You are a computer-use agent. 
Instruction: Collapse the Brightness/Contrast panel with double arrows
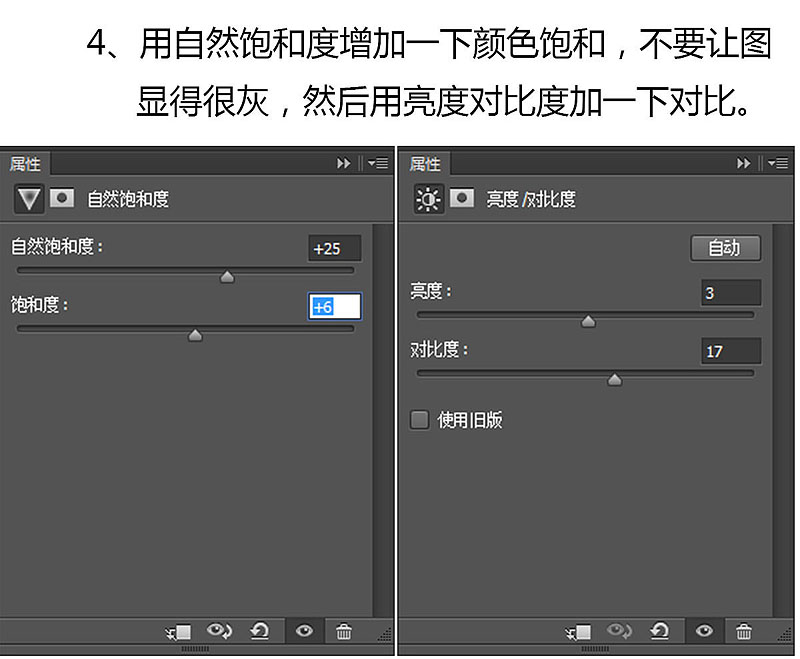point(743,163)
